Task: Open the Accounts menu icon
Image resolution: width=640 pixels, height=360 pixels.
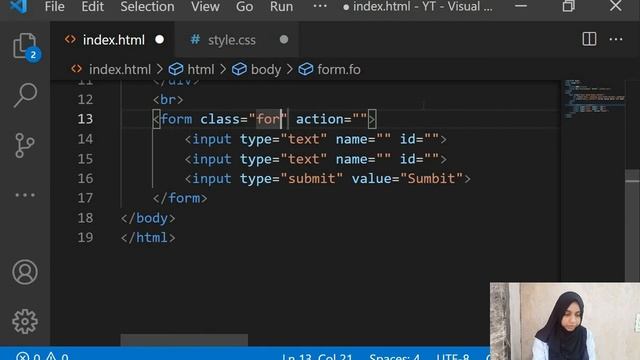Action: tap(25, 272)
